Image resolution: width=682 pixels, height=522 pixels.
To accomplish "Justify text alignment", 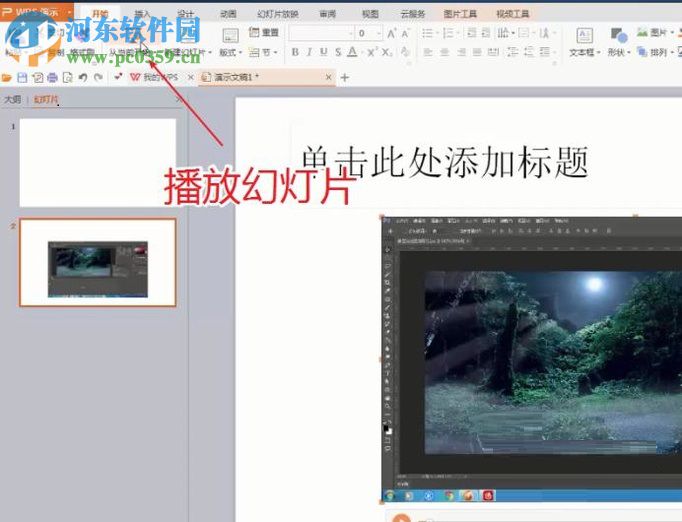I will [x=477, y=52].
